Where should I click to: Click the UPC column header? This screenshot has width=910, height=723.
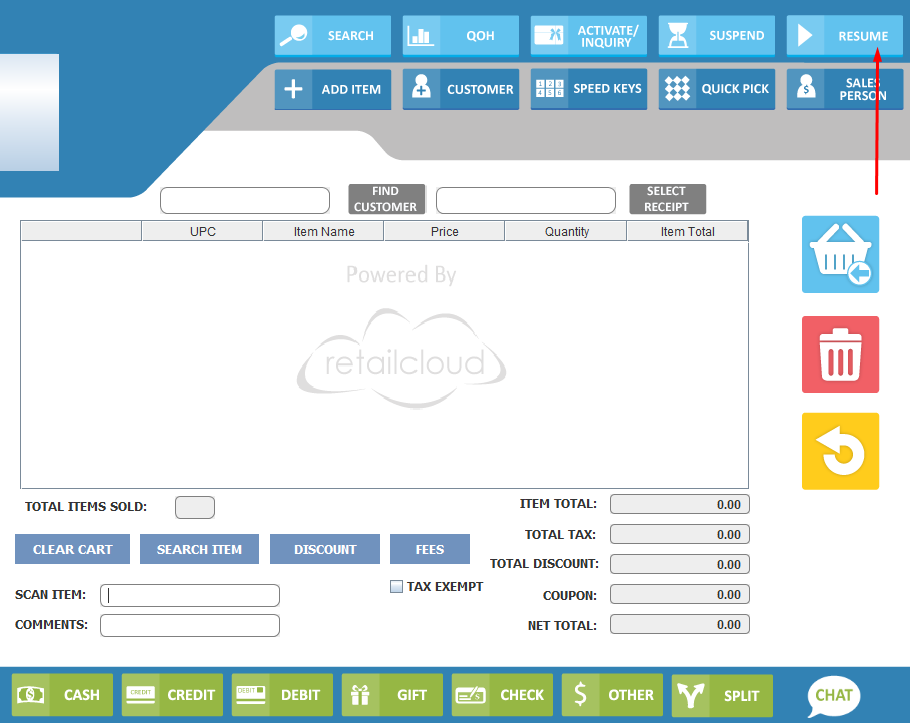coord(203,231)
